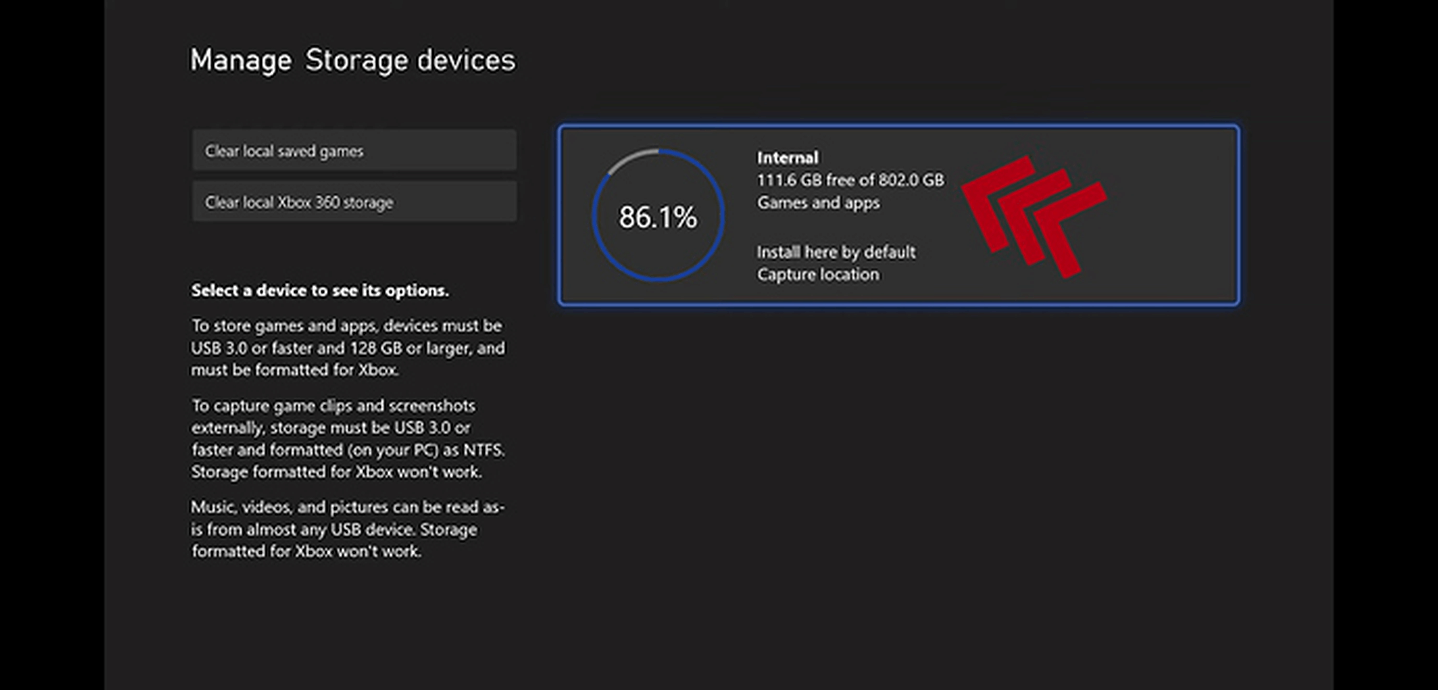
Task: Click the 86.1% percentage number
Action: click(x=657, y=217)
